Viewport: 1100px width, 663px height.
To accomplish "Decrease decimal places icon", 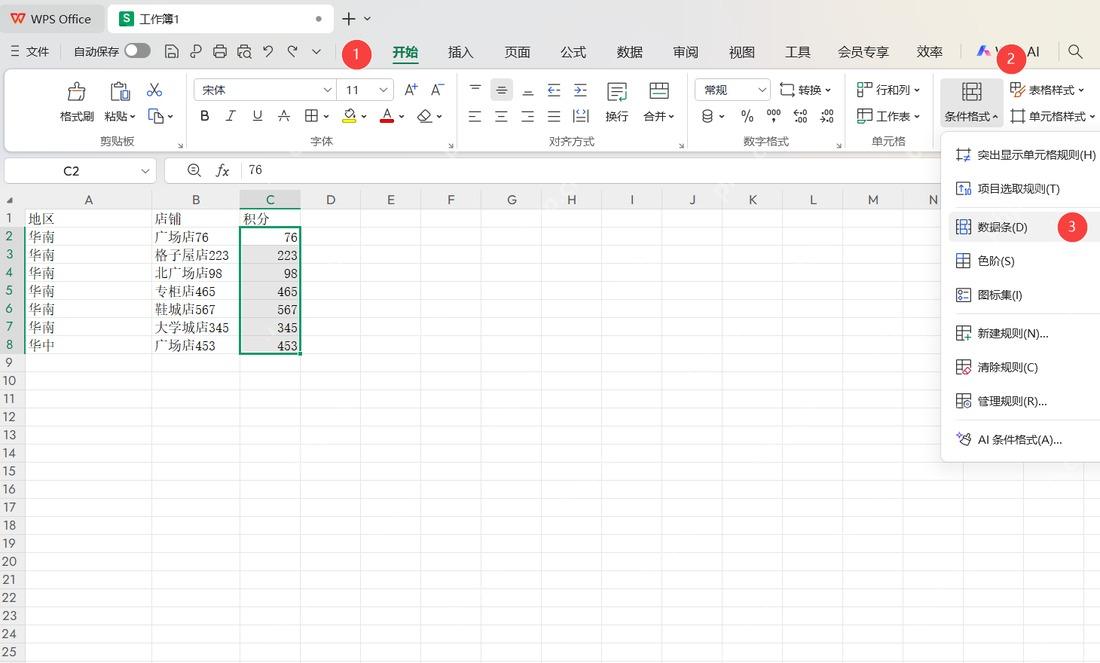I will [x=827, y=116].
